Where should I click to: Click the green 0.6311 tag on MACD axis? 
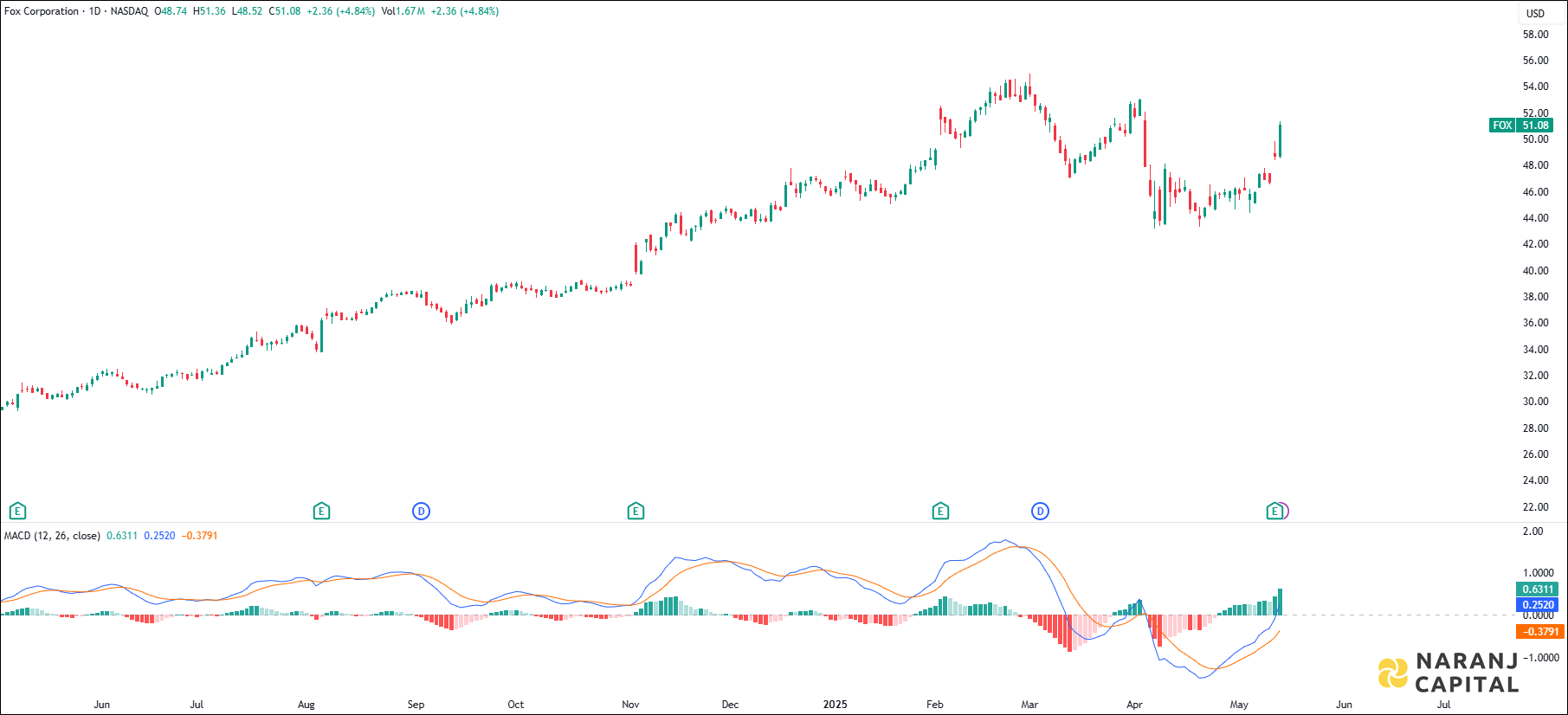[1538, 589]
